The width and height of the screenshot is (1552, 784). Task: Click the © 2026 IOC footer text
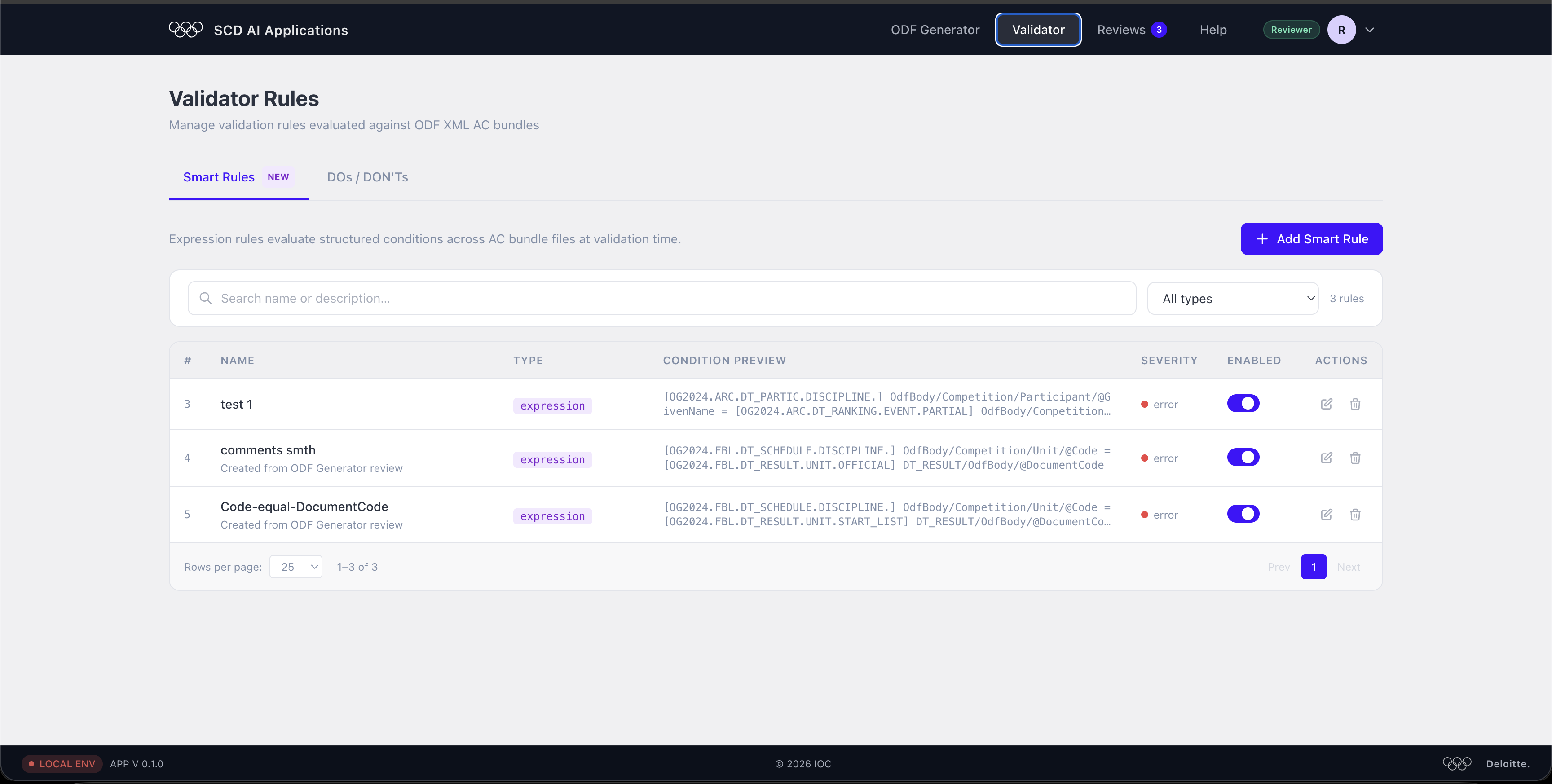coord(803,763)
